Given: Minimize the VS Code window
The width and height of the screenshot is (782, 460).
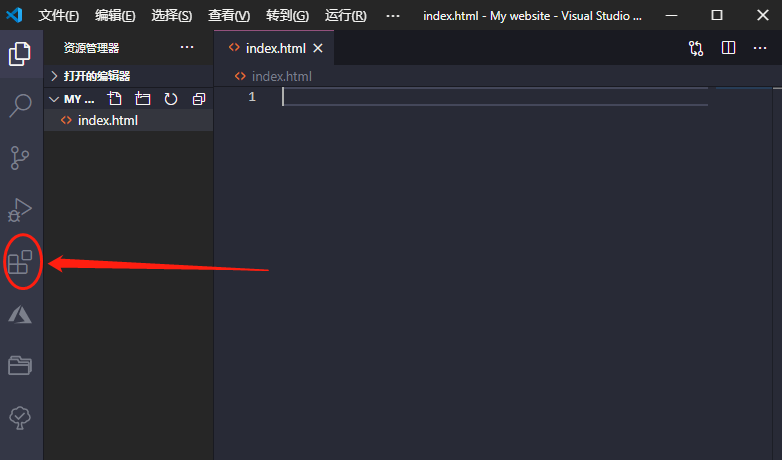Looking at the screenshot, I should pyautogui.click(x=672, y=15).
